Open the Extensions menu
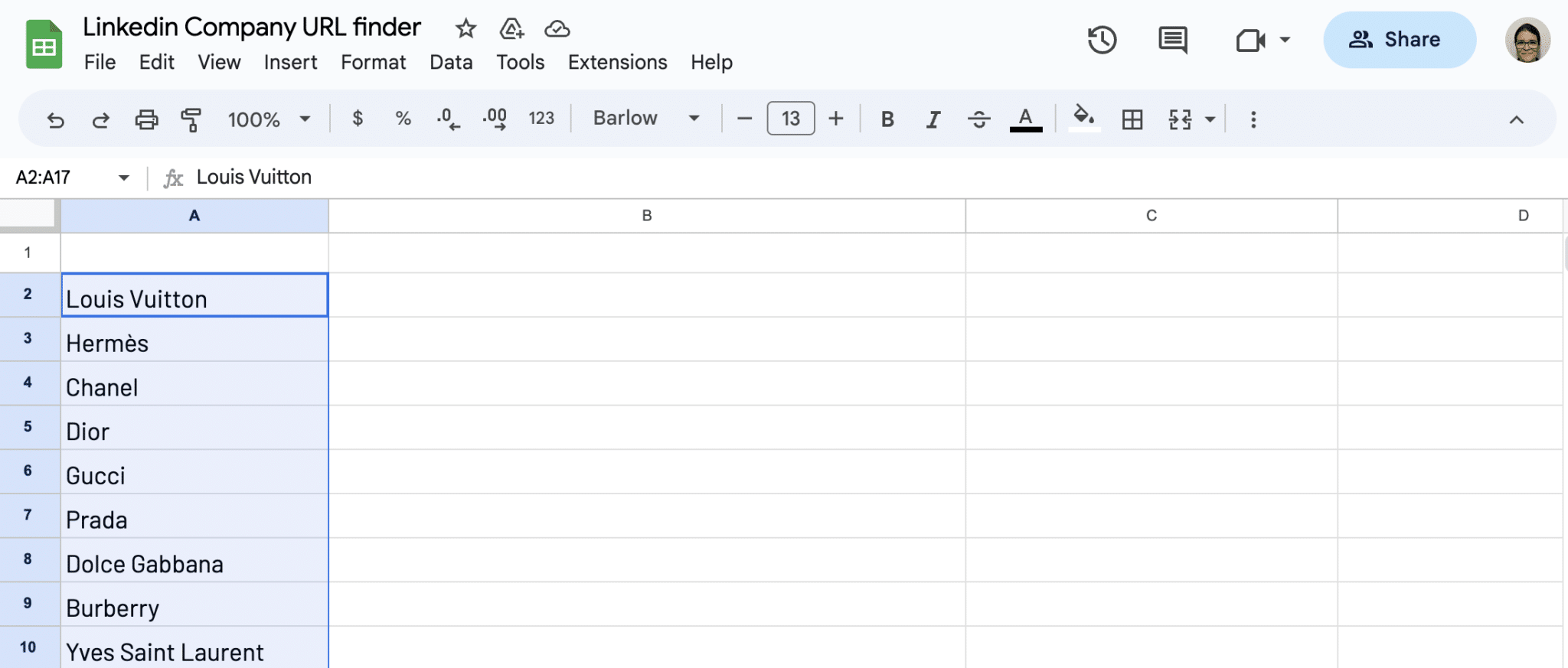Viewport: 1568px width, 668px height. (x=617, y=62)
